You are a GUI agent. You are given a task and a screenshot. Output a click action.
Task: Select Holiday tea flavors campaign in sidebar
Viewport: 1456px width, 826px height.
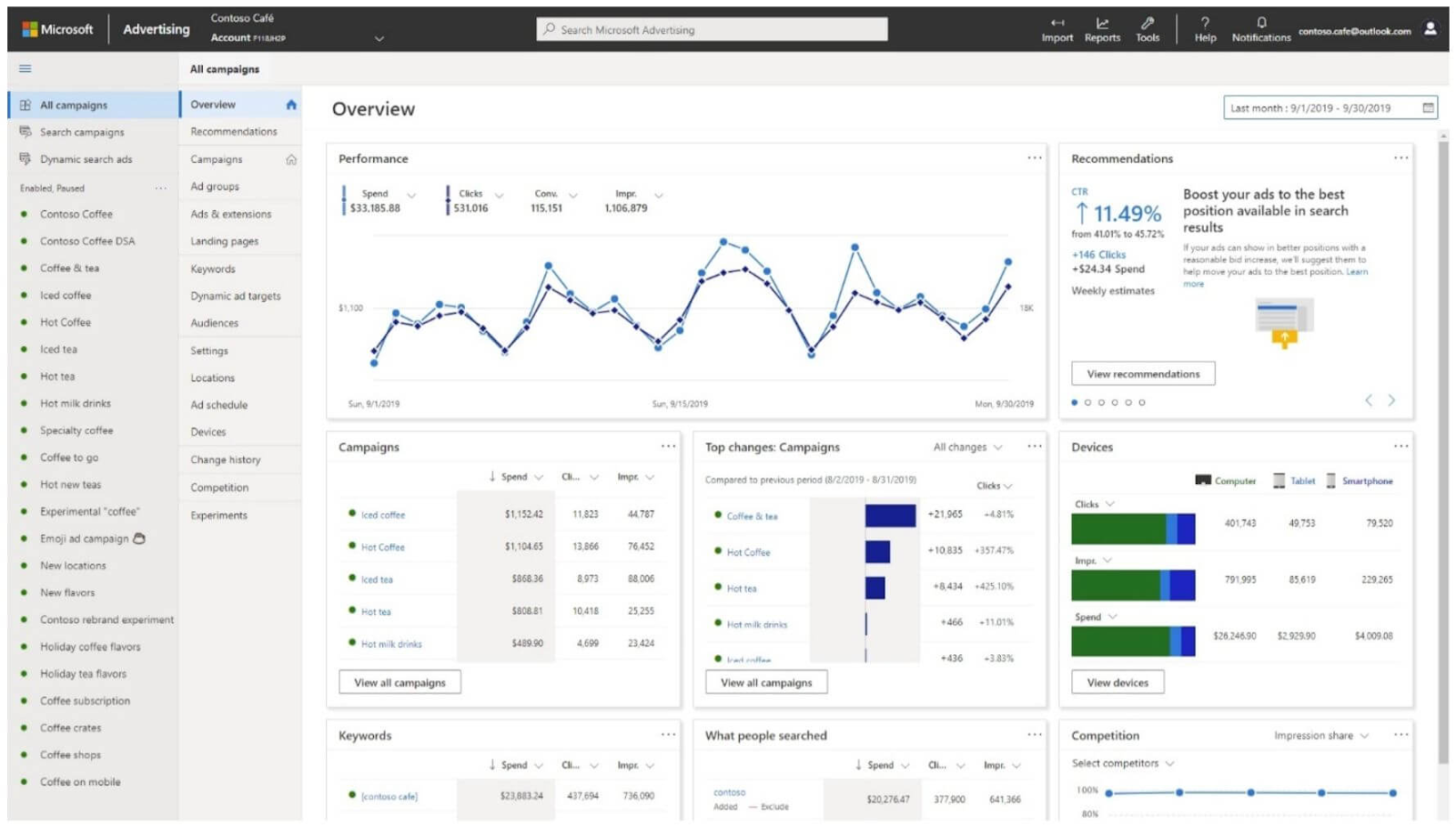coord(83,674)
